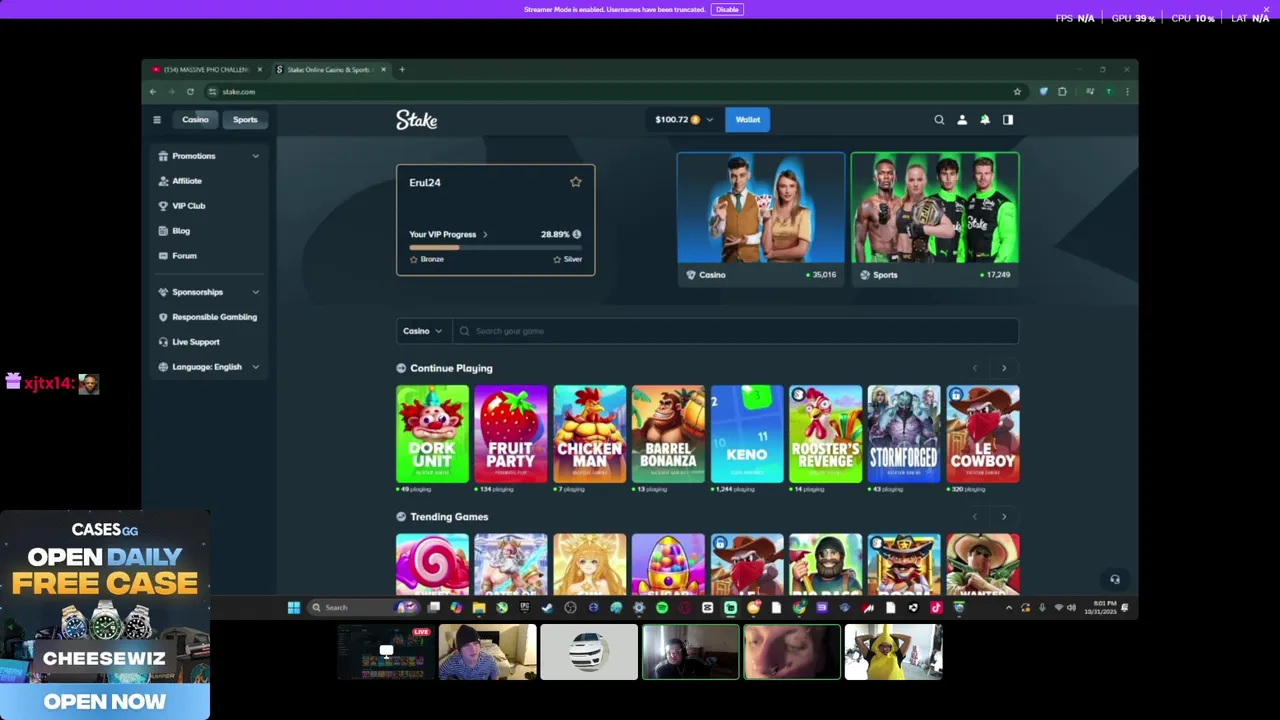
Task: Switch to the Sports section tab
Action: tap(245, 120)
